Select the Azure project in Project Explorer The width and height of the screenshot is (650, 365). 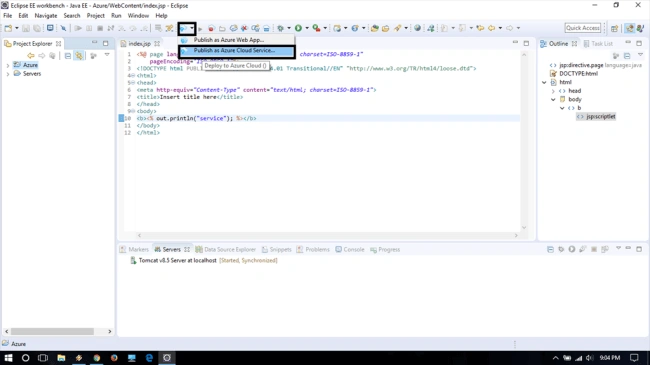30,65
